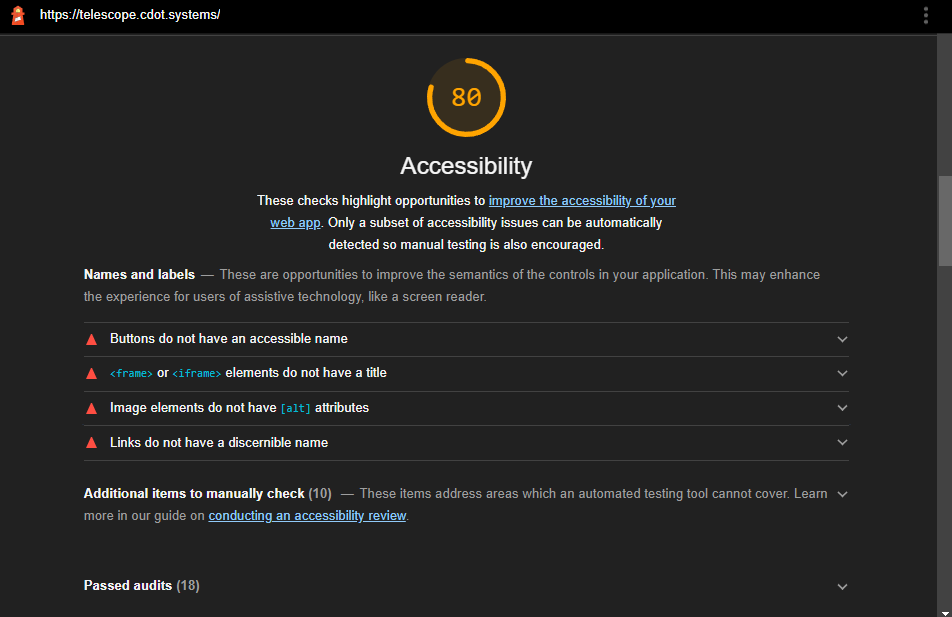Expand the Additional items to manually check section
The width and height of the screenshot is (952, 617).
point(842,493)
